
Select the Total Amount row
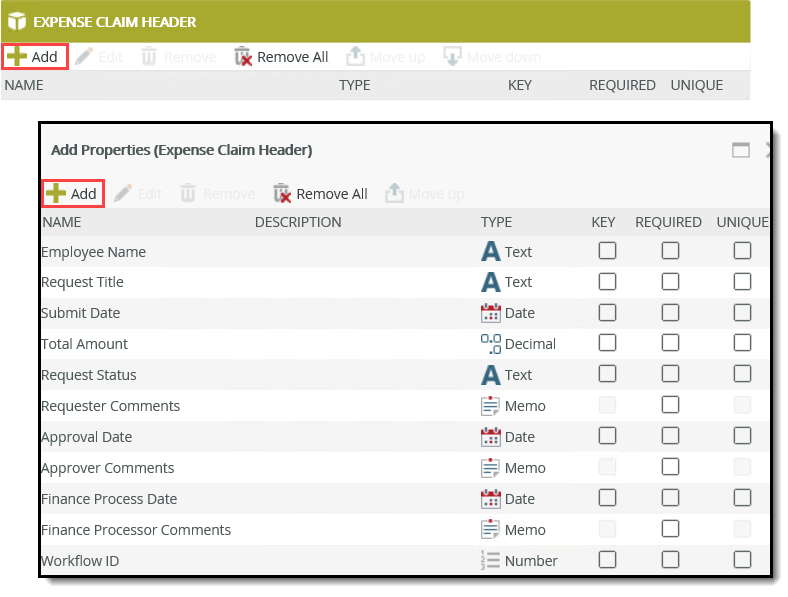405,344
